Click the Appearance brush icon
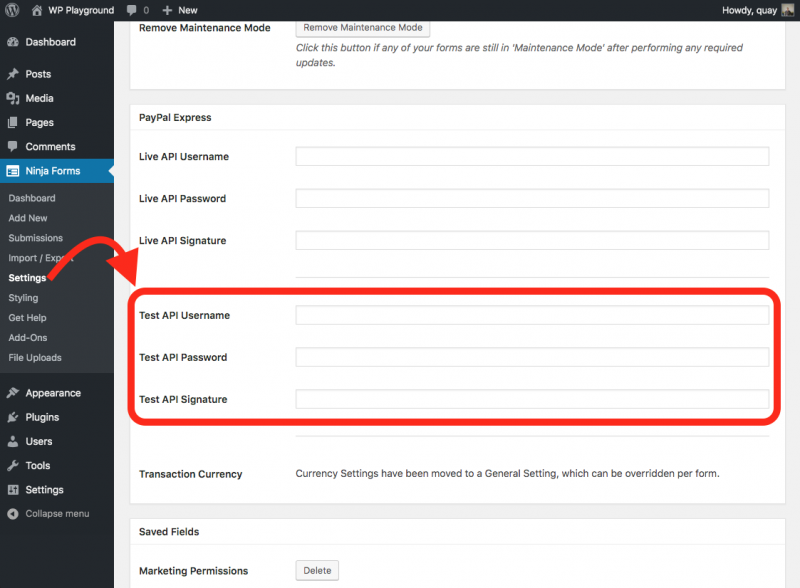800x588 pixels. click(14, 393)
